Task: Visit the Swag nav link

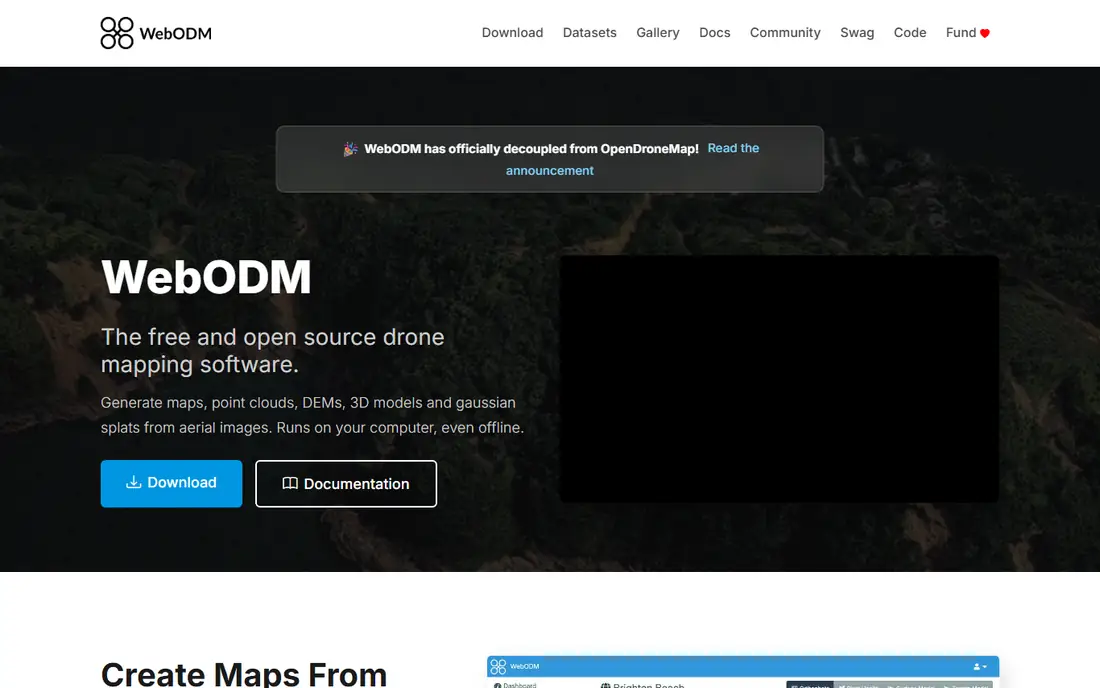Action: [857, 33]
